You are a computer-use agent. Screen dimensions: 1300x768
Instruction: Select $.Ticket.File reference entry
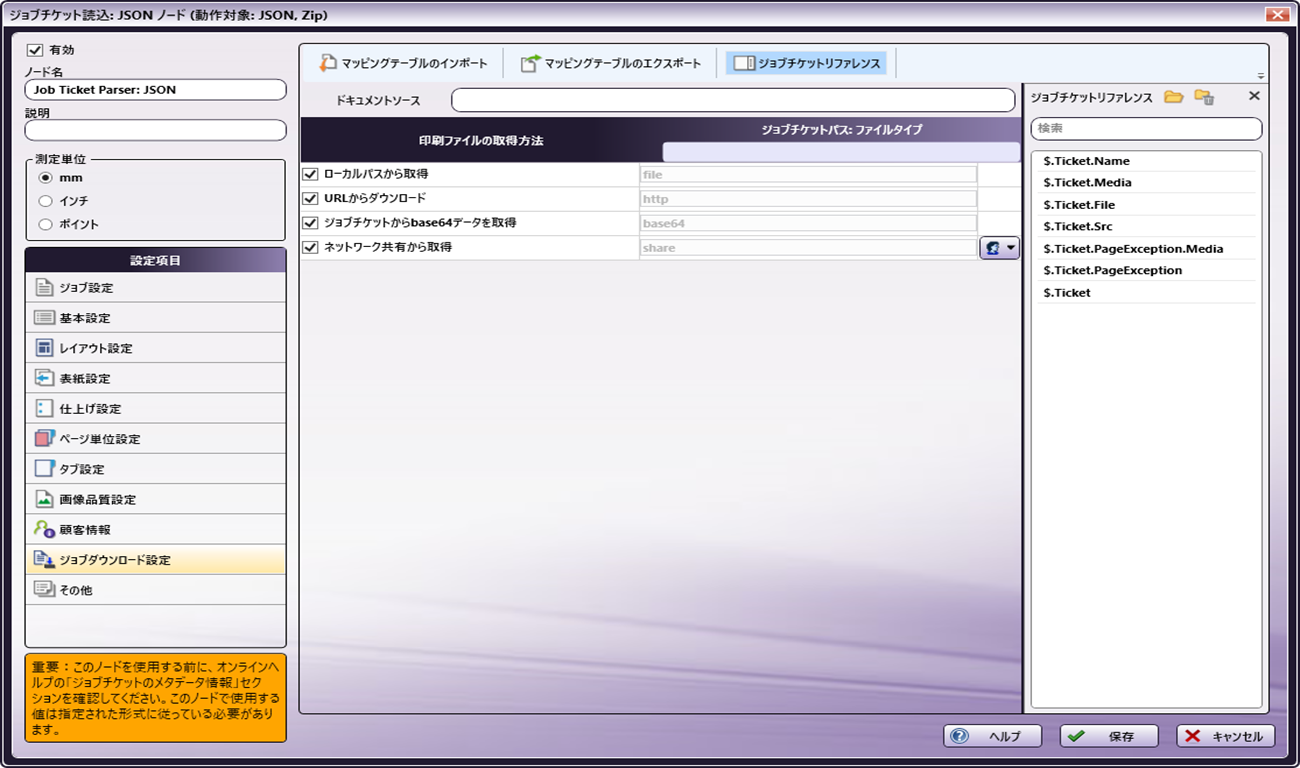tap(1144, 205)
